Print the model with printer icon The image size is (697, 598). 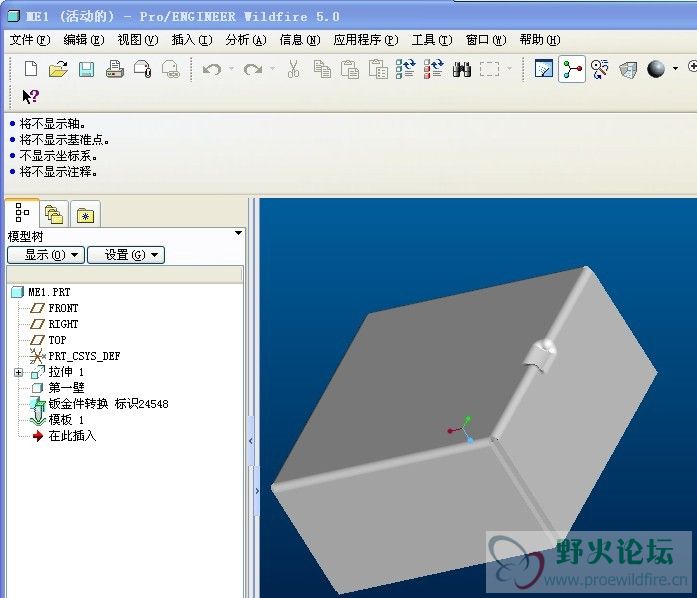pyautogui.click(x=115, y=69)
